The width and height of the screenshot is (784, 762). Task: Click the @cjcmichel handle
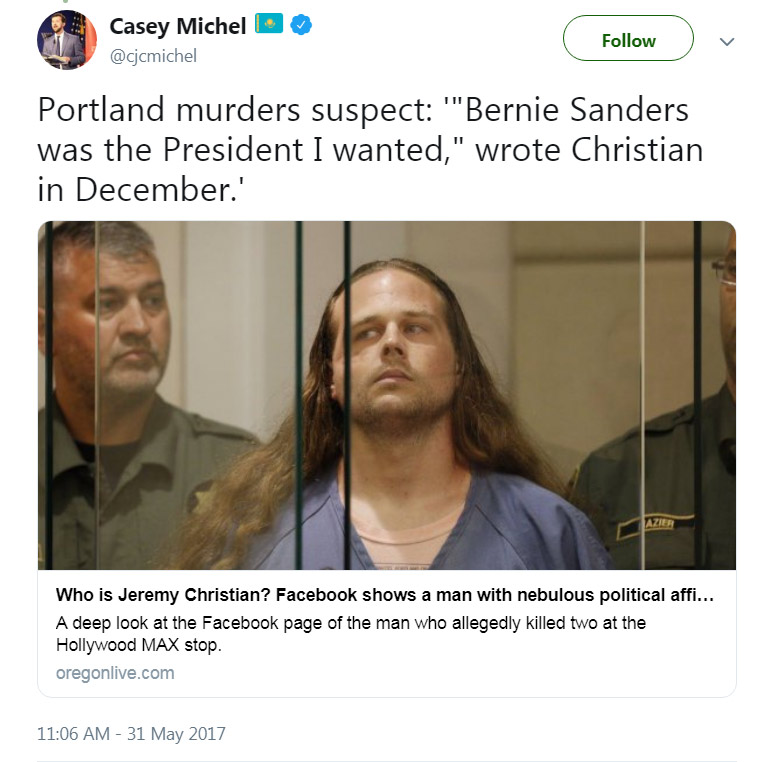[x=153, y=56]
